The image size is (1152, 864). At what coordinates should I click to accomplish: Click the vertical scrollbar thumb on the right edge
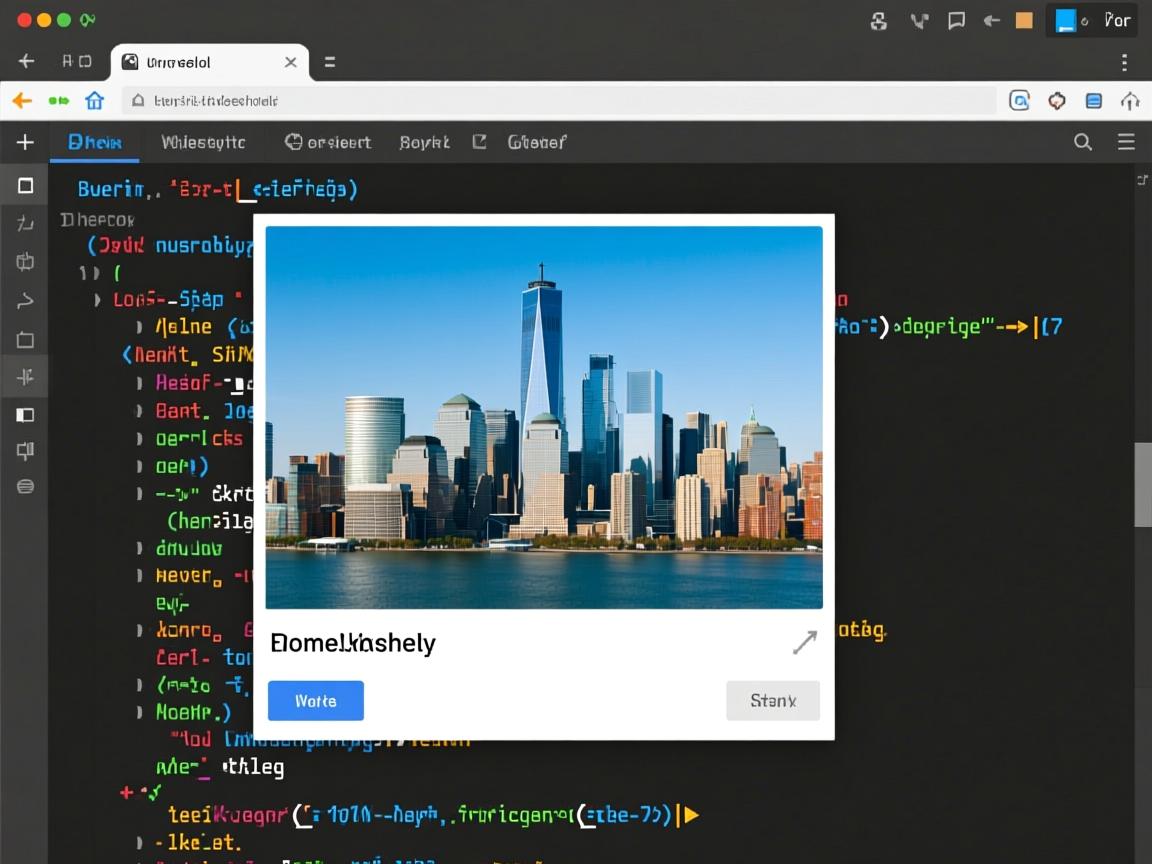1142,484
